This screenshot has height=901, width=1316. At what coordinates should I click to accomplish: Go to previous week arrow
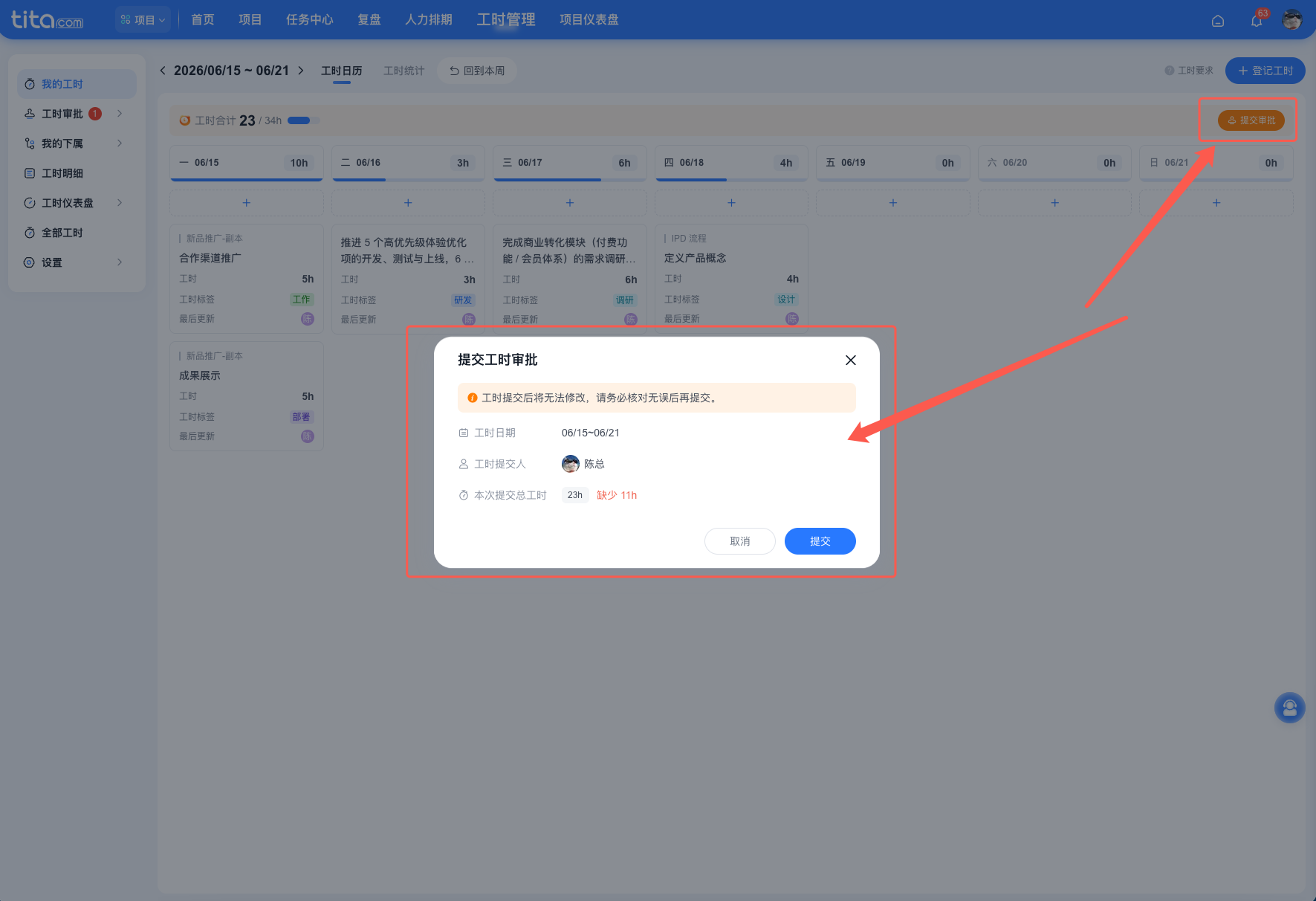click(x=163, y=71)
